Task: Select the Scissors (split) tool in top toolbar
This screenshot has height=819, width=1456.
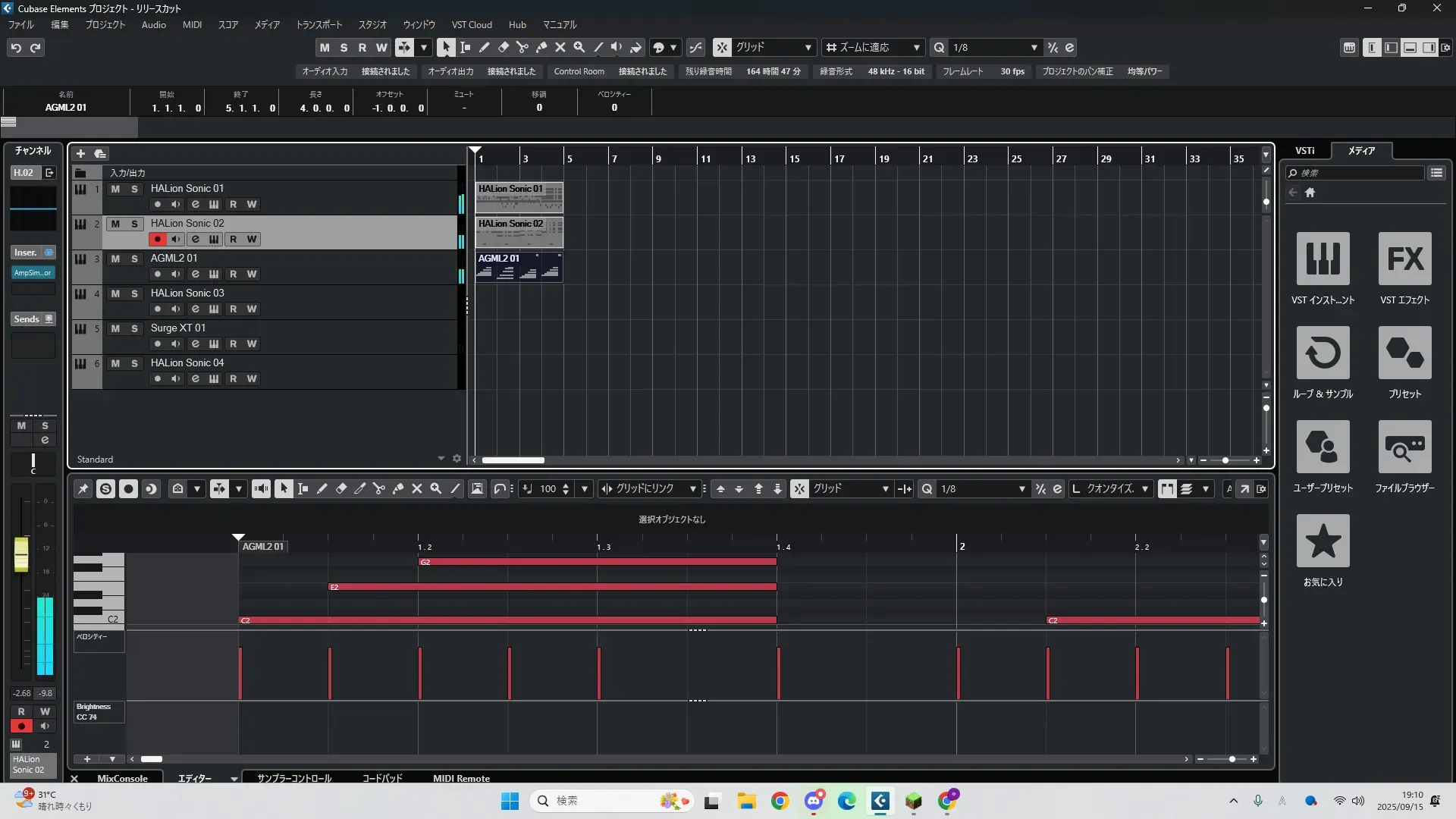Action: [x=522, y=47]
